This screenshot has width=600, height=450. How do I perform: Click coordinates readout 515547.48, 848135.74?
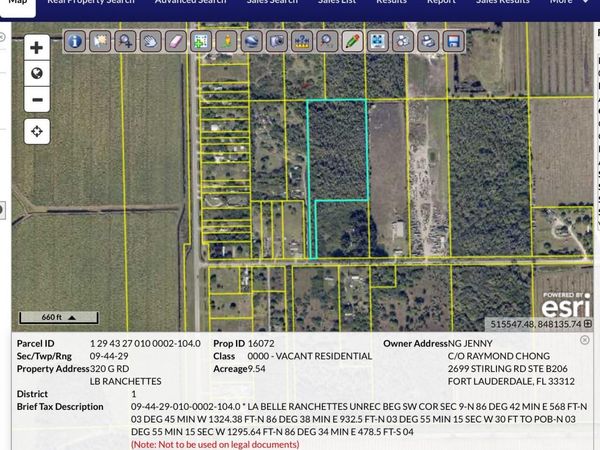pos(536,324)
